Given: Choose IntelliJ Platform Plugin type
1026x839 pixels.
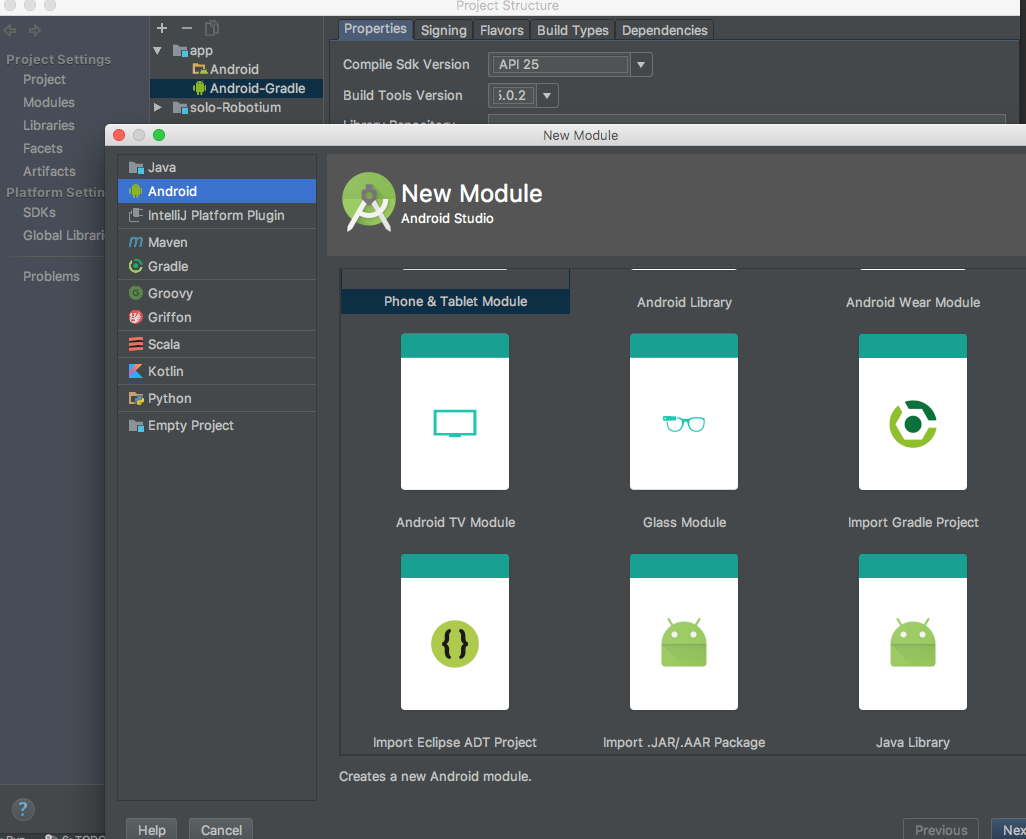Looking at the screenshot, I should (x=217, y=215).
